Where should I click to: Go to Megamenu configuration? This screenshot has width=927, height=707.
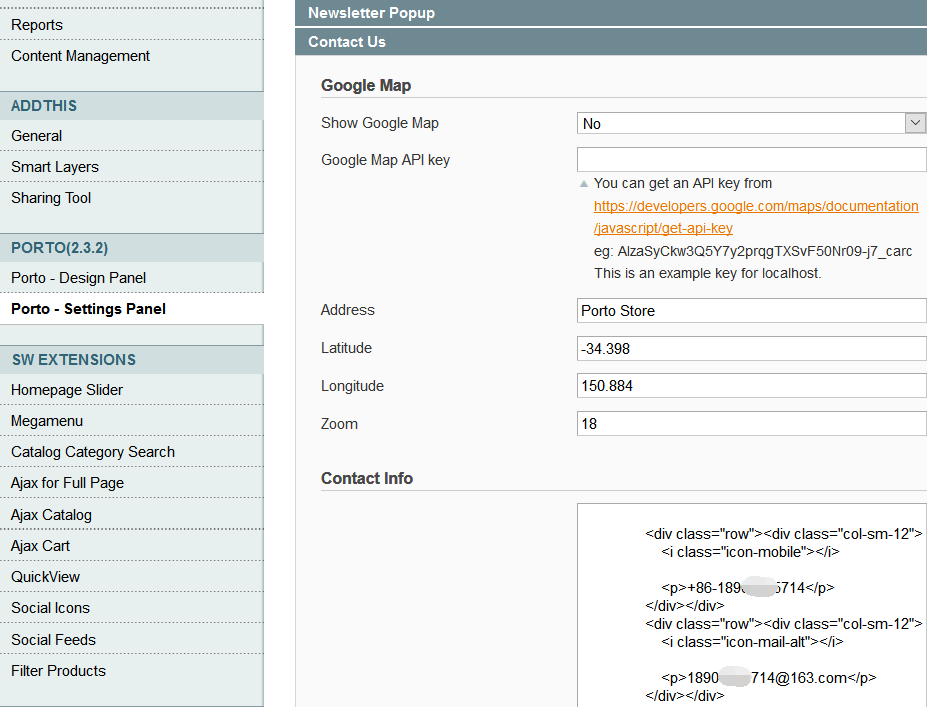point(47,421)
